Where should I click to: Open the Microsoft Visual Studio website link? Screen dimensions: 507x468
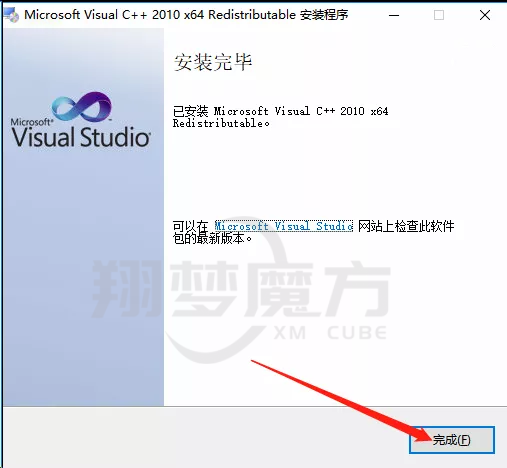(284, 226)
